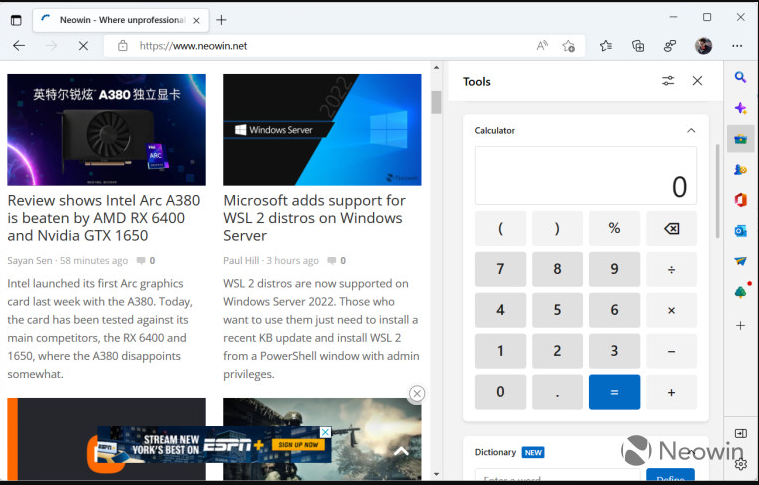The image size is (759, 485).
Task: Open the tab actions menu
Action: pyautogui.click(x=16, y=20)
